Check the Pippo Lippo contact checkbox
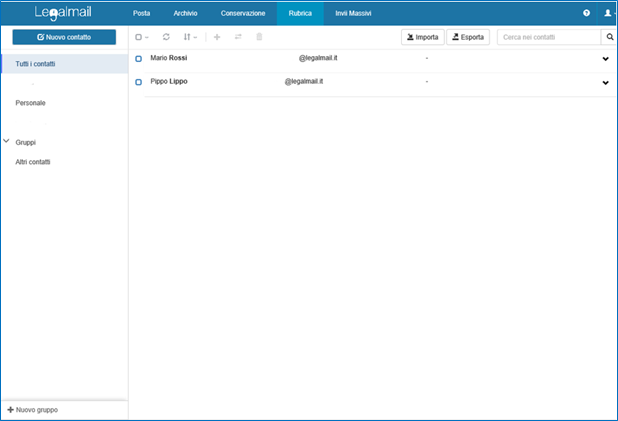618x421 pixels. tap(139, 82)
